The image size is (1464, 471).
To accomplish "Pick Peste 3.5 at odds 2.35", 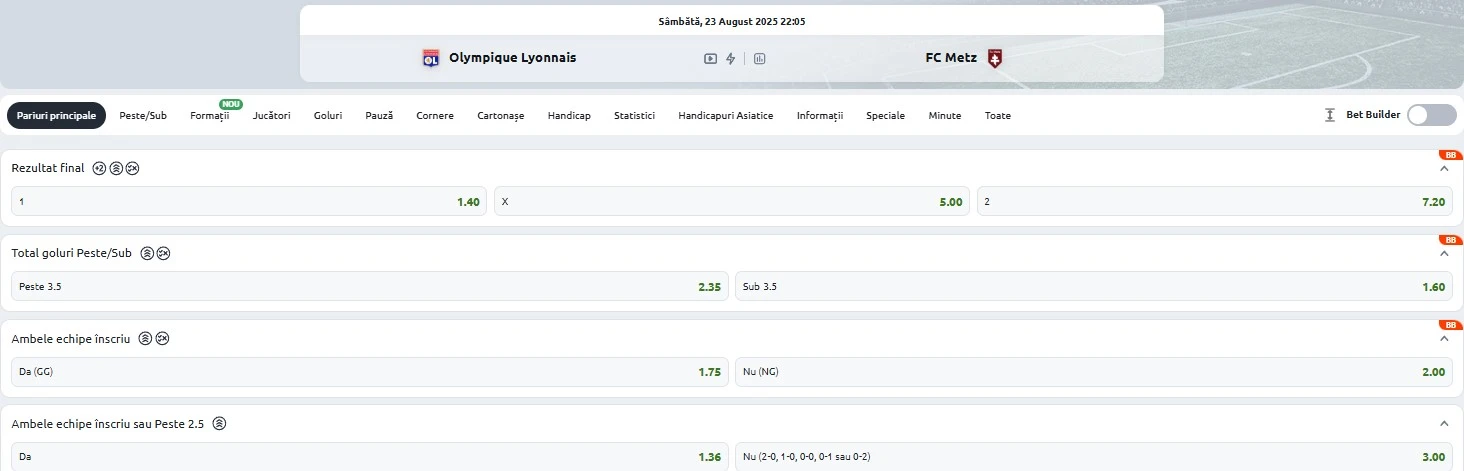I will [x=370, y=286].
